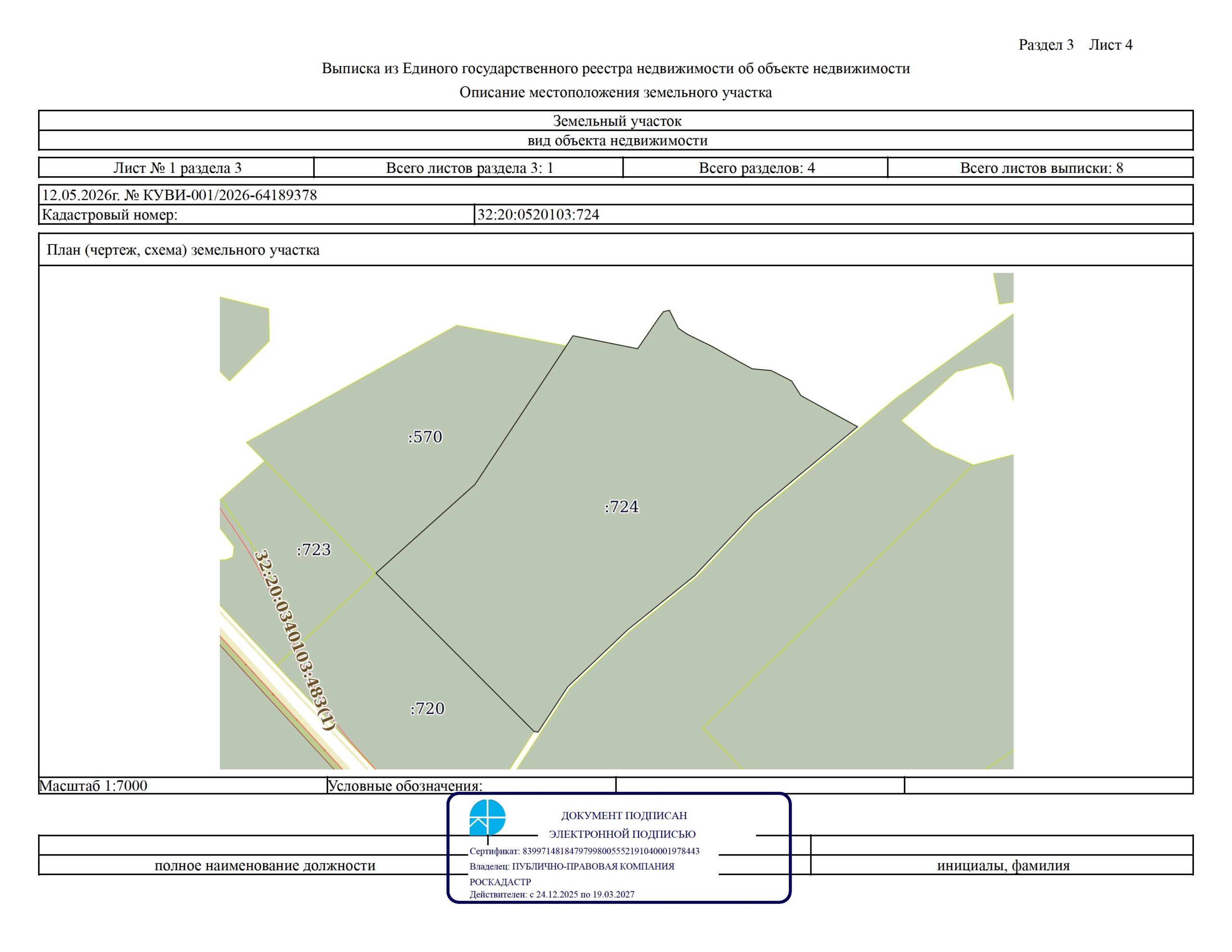The height and width of the screenshot is (952, 1232).
Task: Click the ':720' parcel label
Action: click(x=427, y=708)
